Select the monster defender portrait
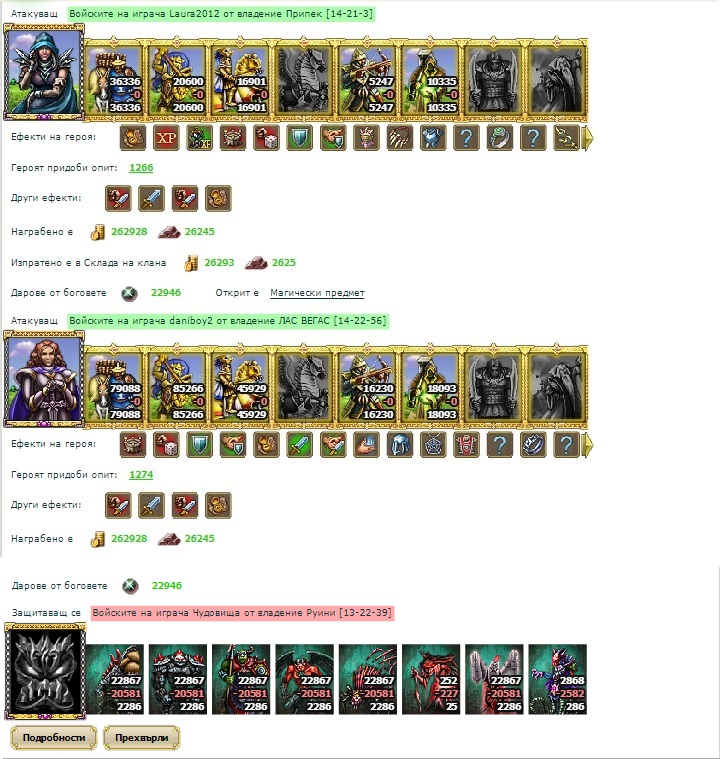 pyautogui.click(x=45, y=671)
